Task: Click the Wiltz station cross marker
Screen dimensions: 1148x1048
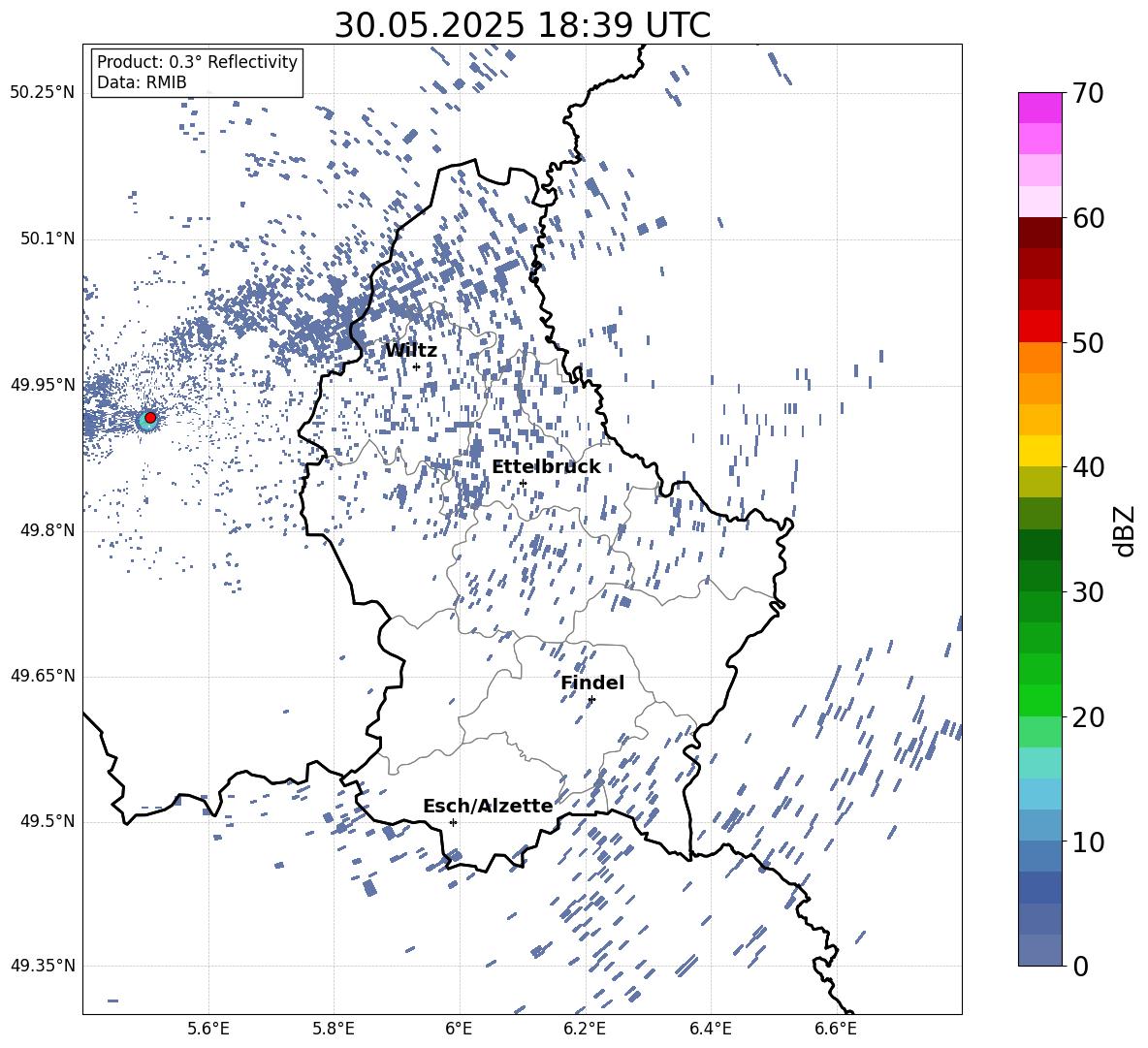Action: coord(416,366)
